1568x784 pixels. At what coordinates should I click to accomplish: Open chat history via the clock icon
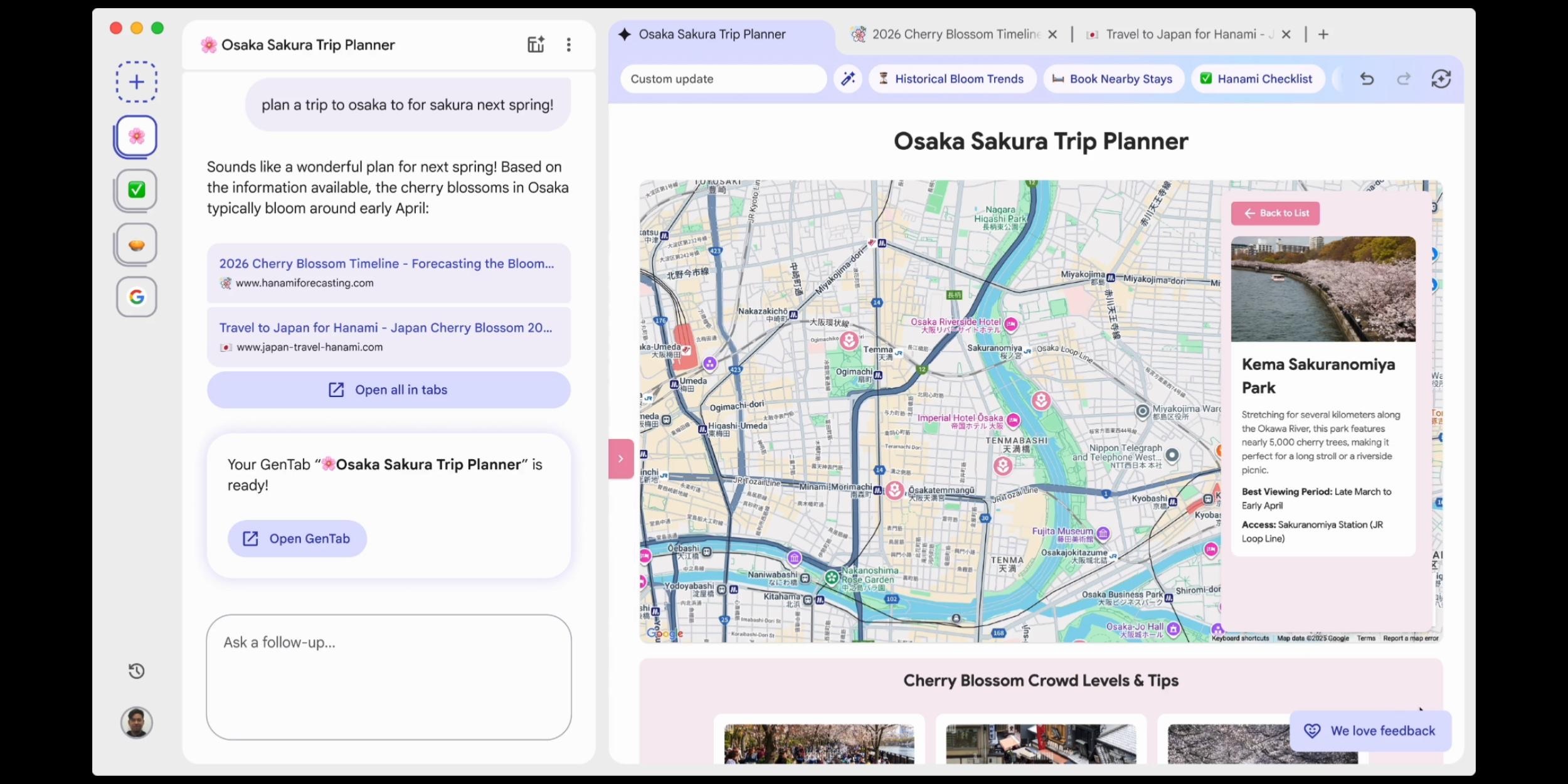coord(135,670)
